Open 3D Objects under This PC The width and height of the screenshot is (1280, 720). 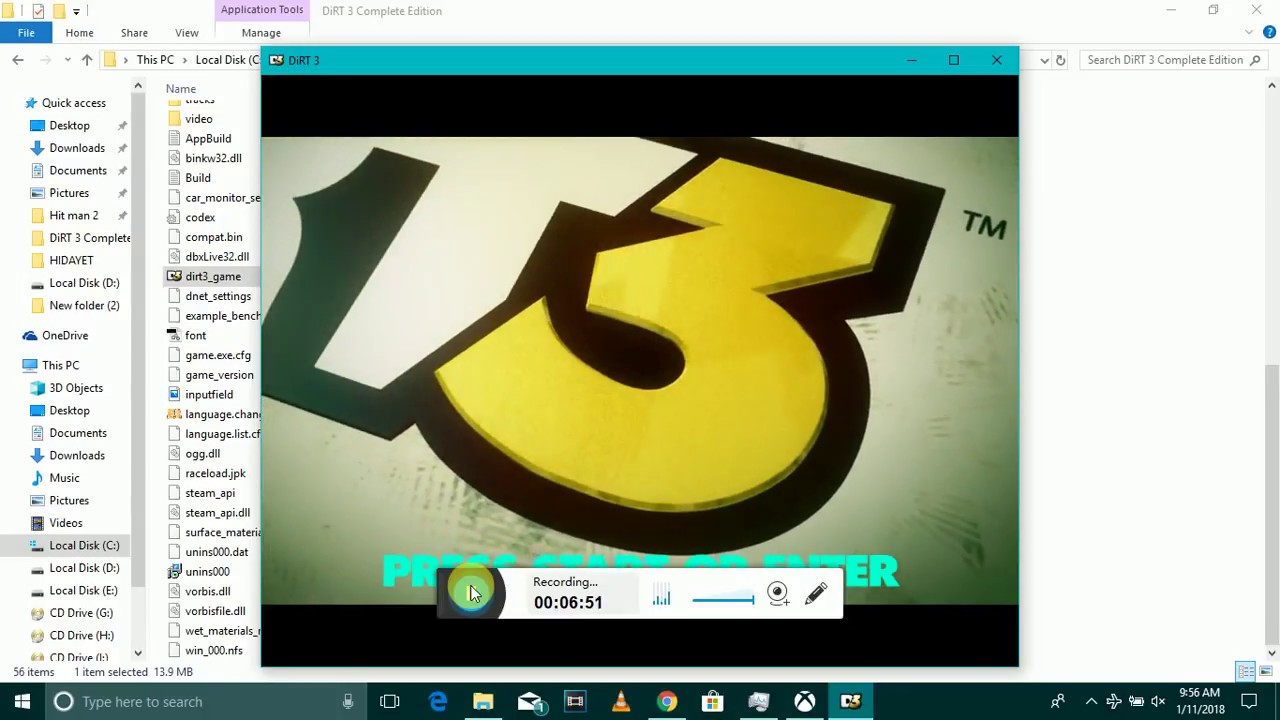pyautogui.click(x=76, y=388)
